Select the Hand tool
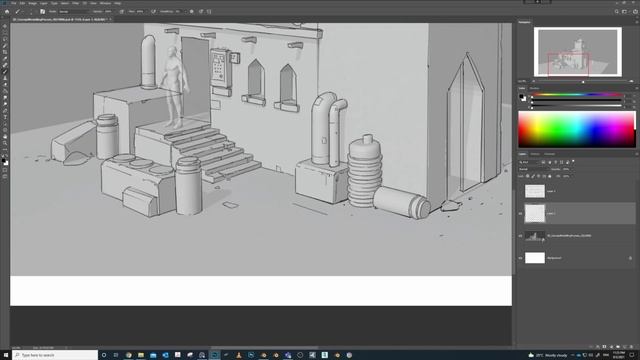This screenshot has height=360, width=640. point(5,137)
